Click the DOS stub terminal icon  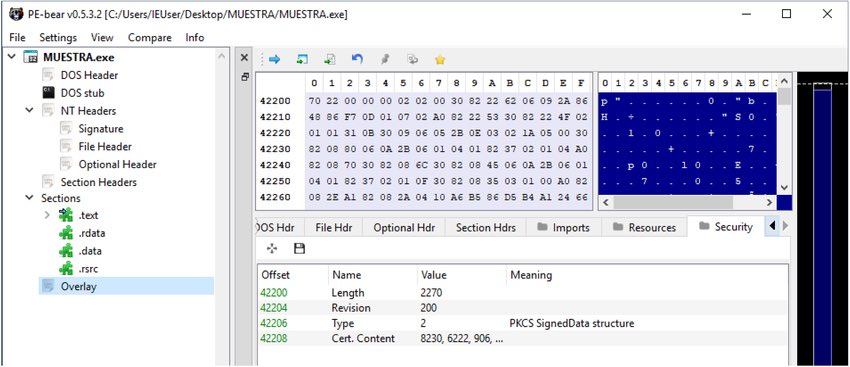click(x=48, y=93)
